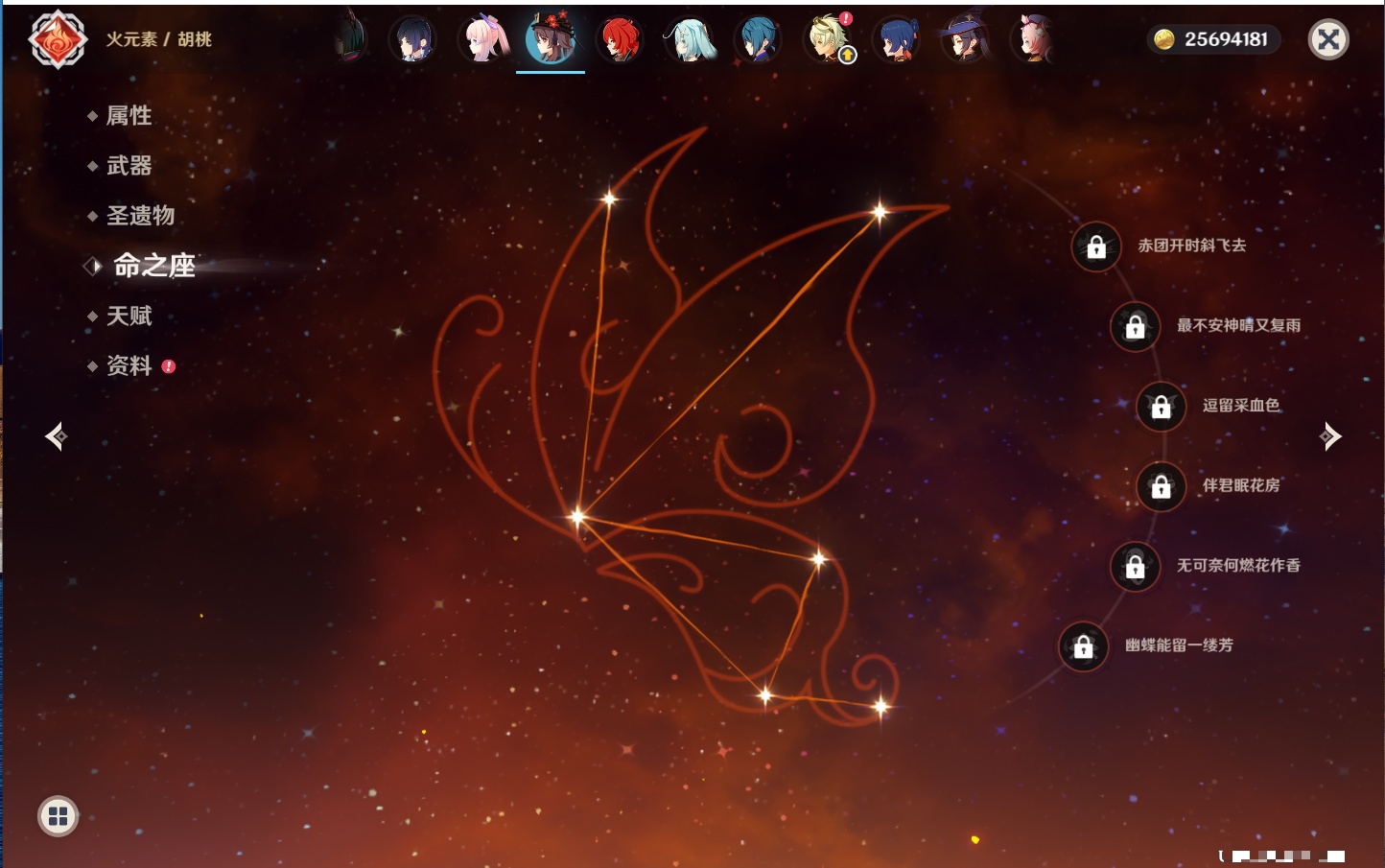1385x868 pixels.
Task: Pick the witch hat character avatar
Action: [x=965, y=39]
